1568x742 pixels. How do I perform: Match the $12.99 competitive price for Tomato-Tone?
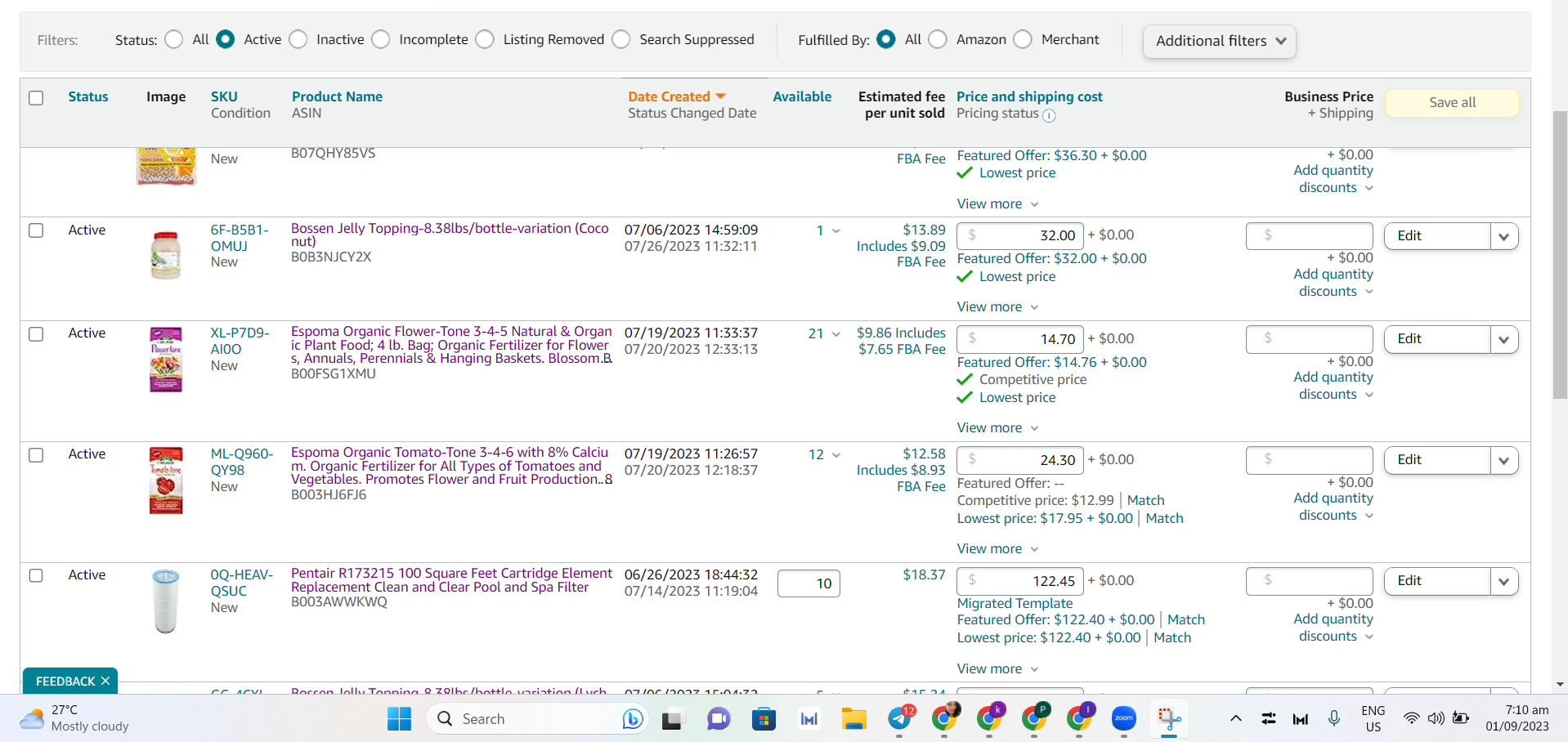(x=1145, y=500)
